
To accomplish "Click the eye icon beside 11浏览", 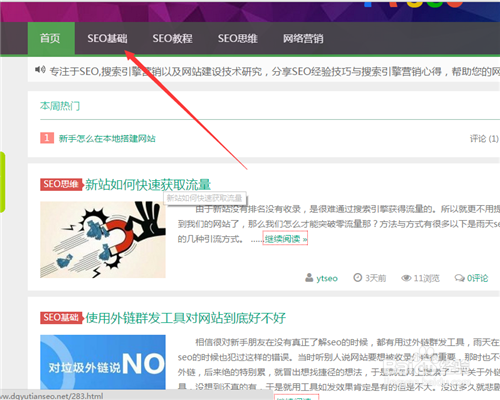I will click(406, 278).
